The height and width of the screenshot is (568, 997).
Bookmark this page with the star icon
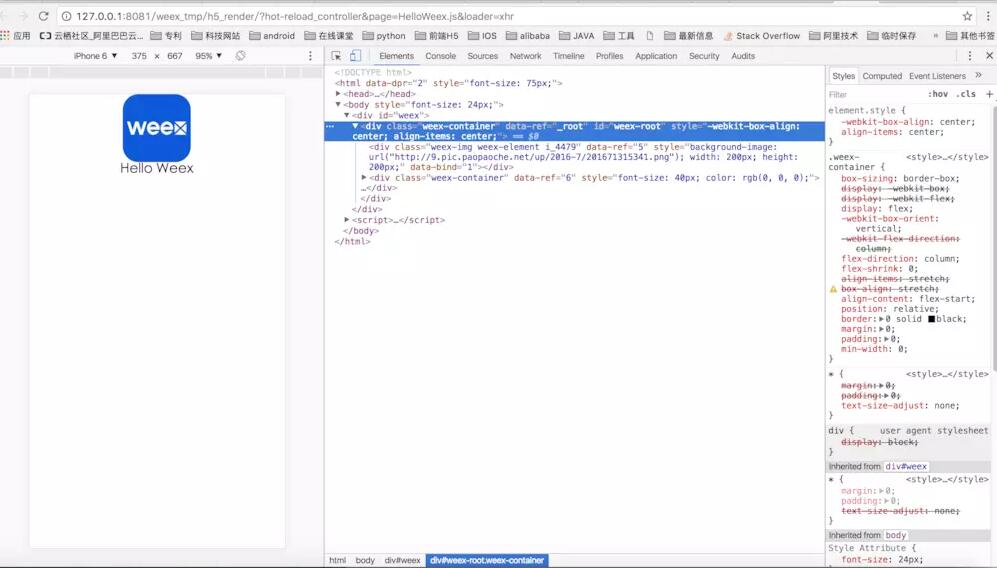pos(967,16)
